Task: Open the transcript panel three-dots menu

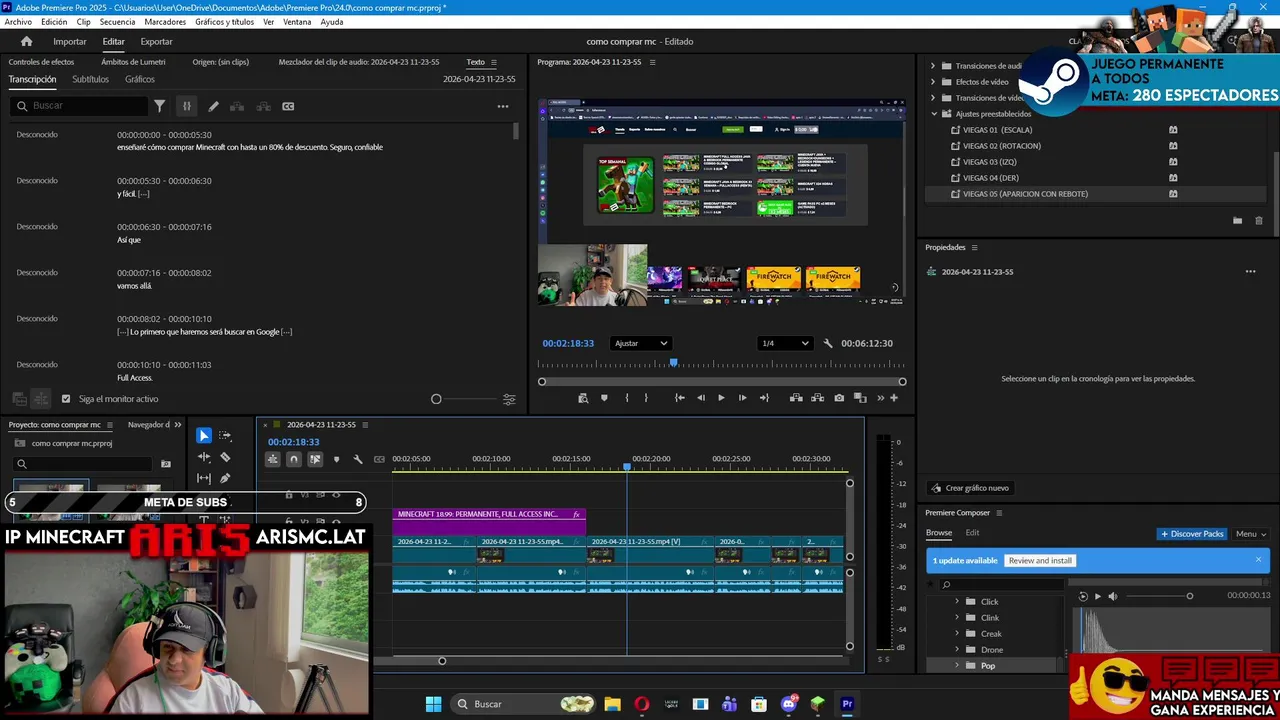Action: (503, 106)
